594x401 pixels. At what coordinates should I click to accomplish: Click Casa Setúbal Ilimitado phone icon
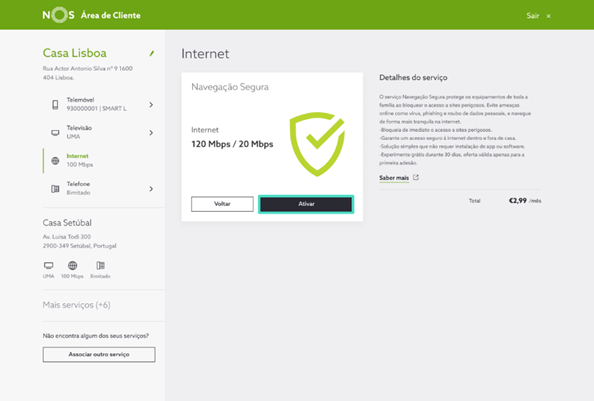coord(100,265)
